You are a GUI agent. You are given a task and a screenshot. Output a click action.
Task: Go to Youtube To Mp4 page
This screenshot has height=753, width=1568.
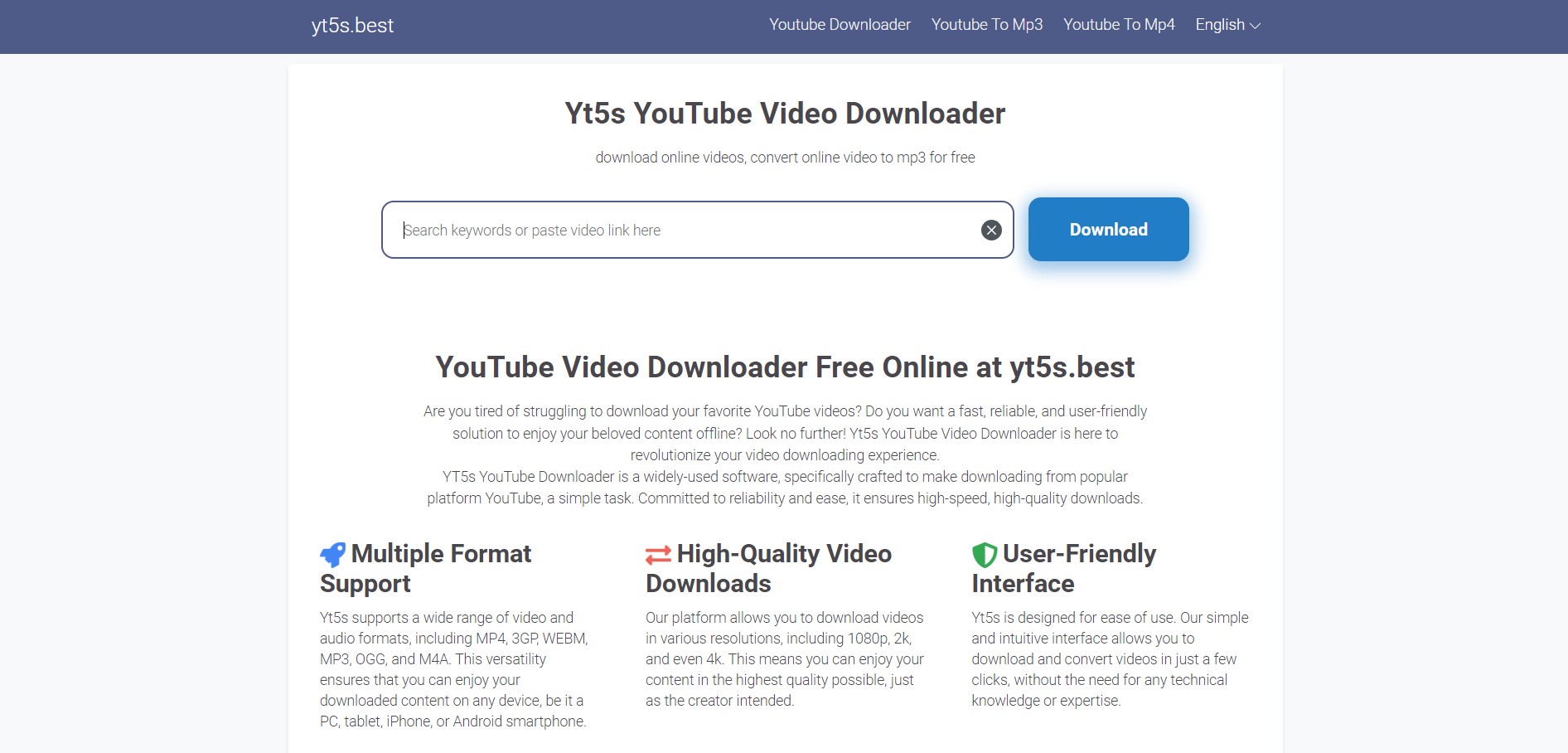click(x=1119, y=25)
